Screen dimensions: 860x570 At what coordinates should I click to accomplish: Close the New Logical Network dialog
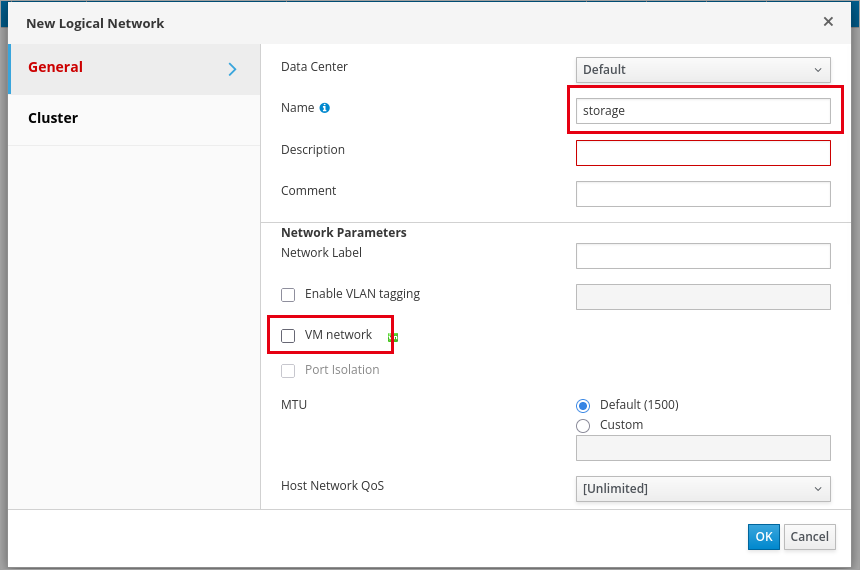tap(828, 21)
